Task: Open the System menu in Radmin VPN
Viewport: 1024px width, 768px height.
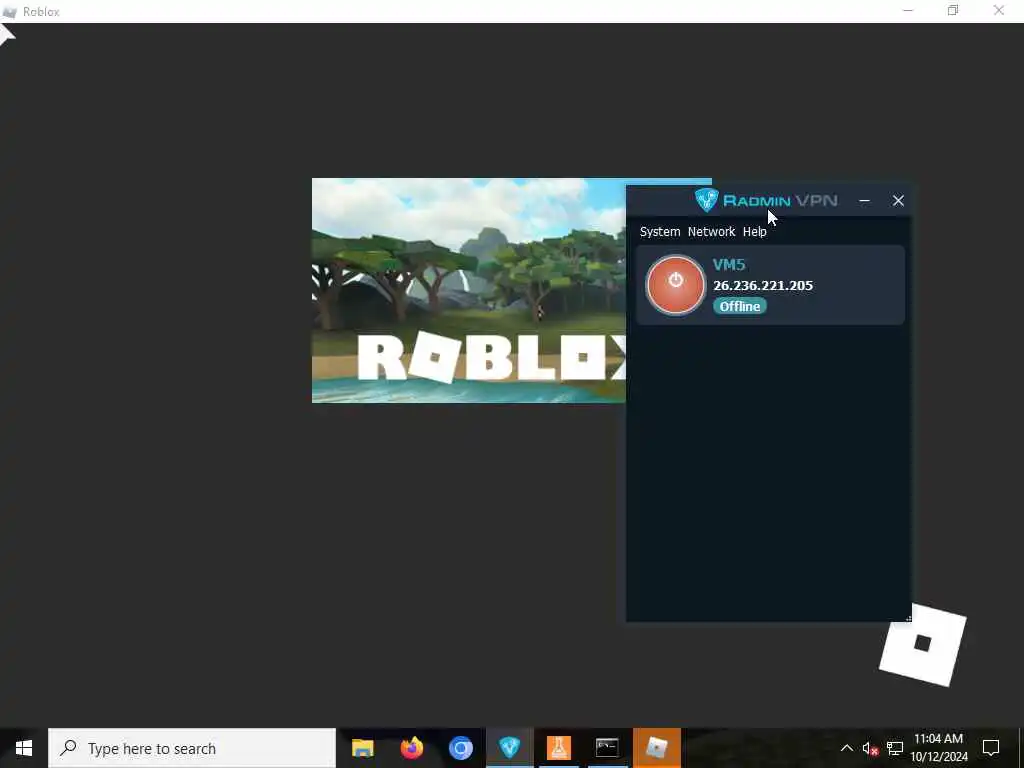Action: click(x=660, y=232)
